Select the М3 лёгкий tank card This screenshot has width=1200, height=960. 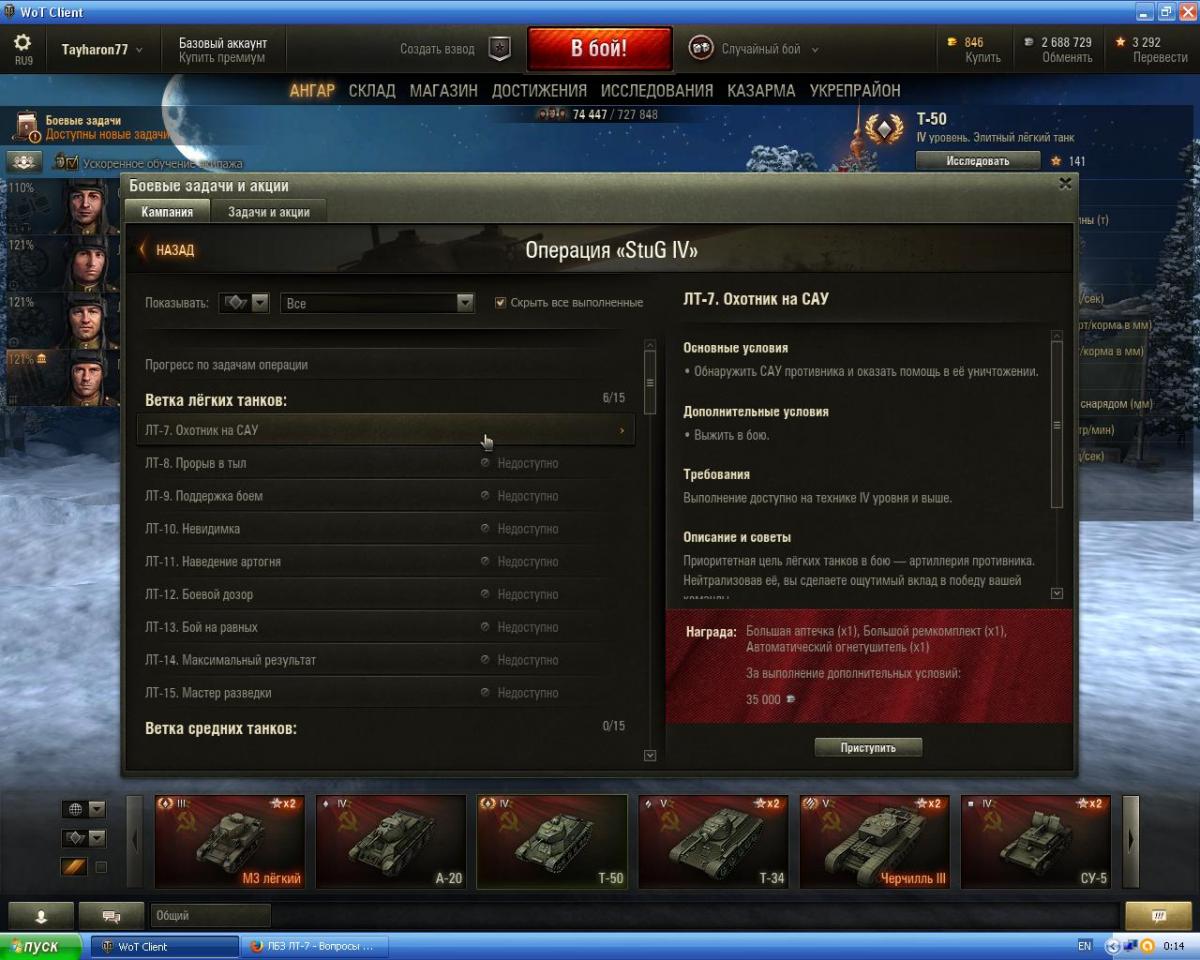click(x=230, y=842)
